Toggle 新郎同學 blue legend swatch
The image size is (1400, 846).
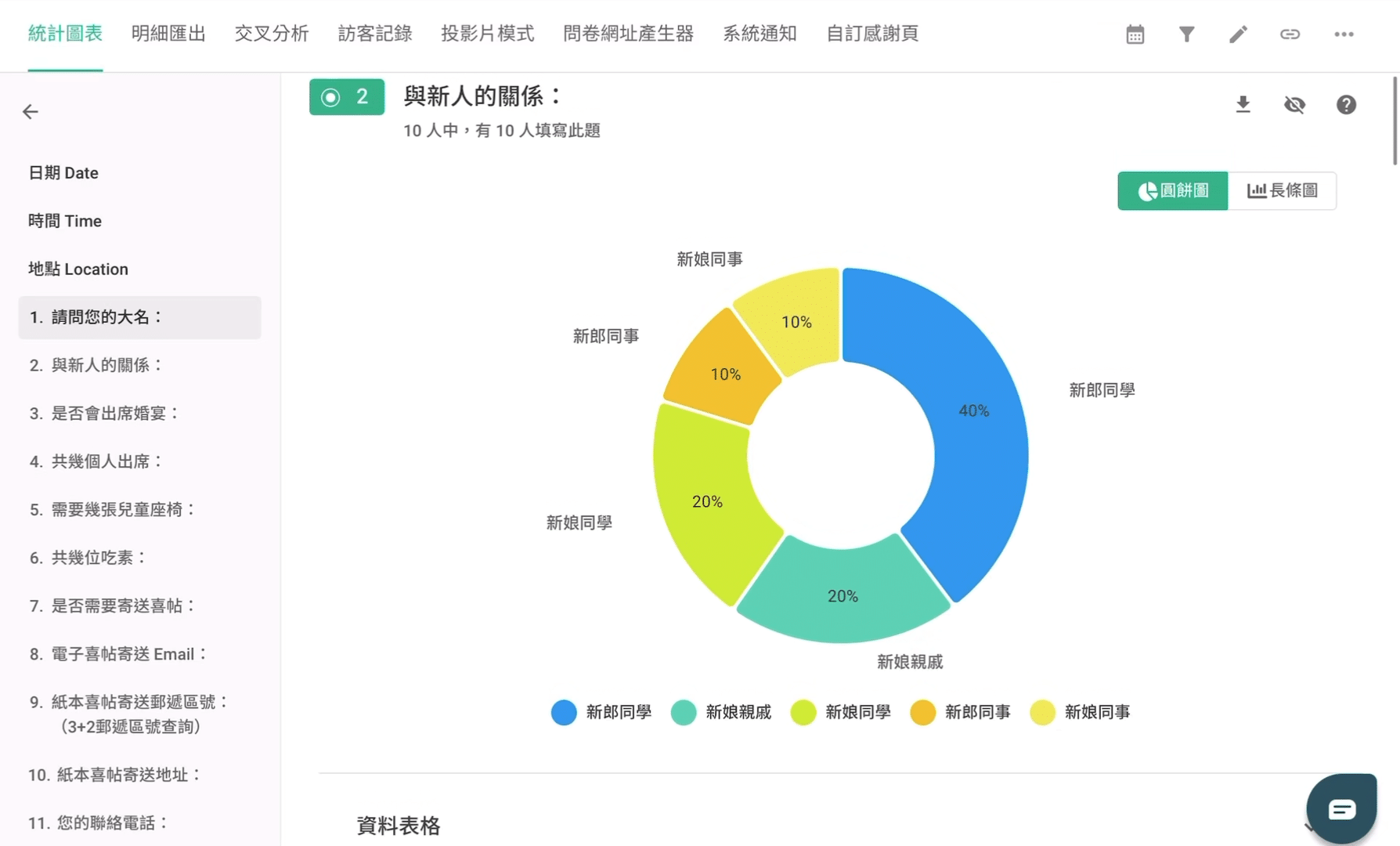[564, 712]
